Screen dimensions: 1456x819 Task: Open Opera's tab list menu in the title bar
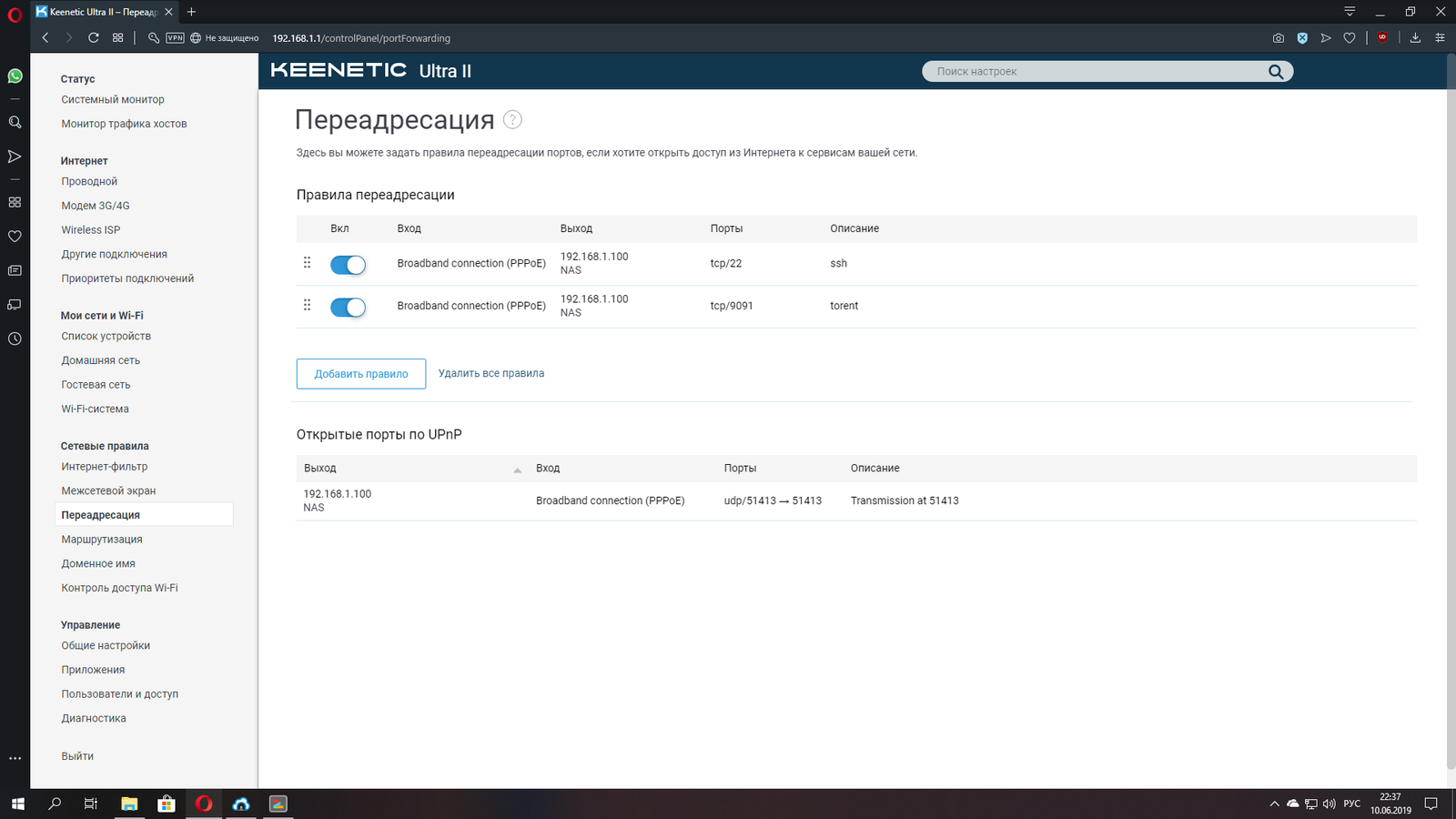1350,12
